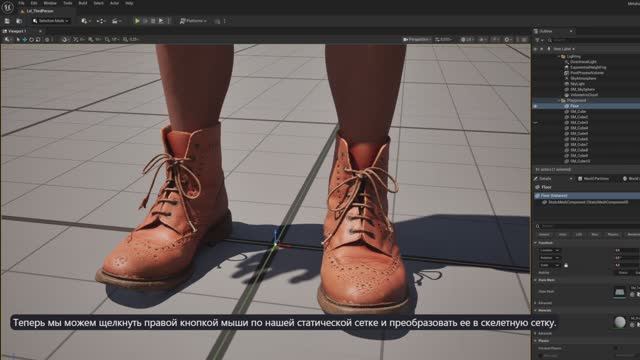
Task: Open the Blueprints toolbar dropdown
Action: point(101,21)
